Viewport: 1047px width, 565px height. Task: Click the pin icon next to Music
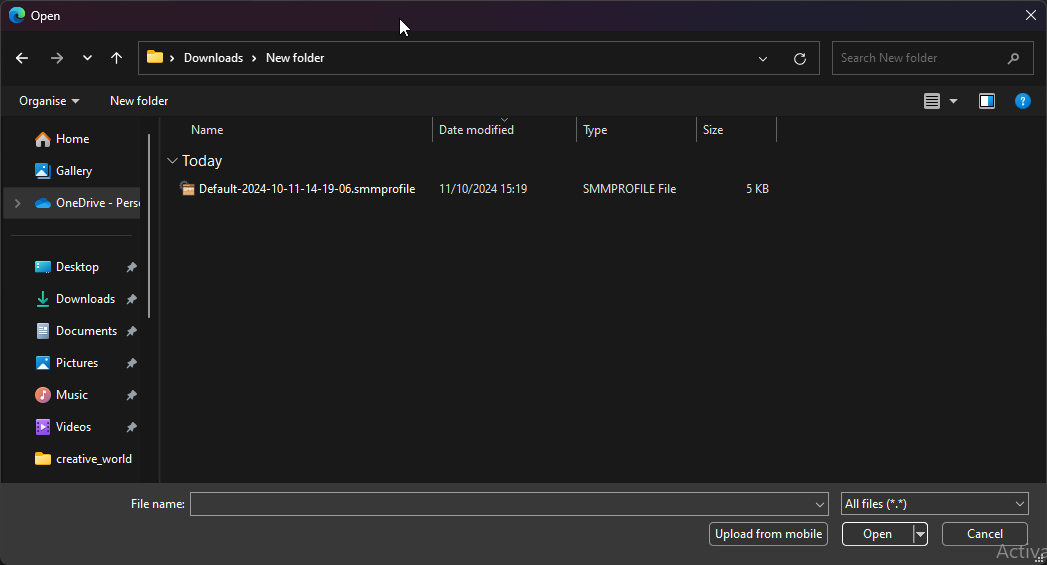132,395
